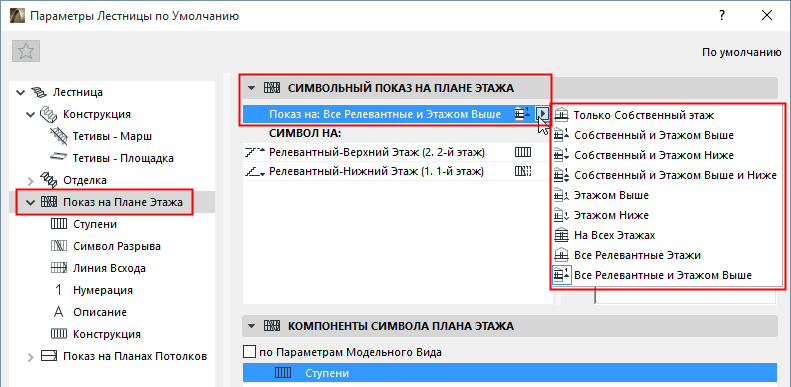This screenshot has height=387, width=791.
Task: Click the Показ на Планах Потолков icon
Action: (x=48, y=356)
